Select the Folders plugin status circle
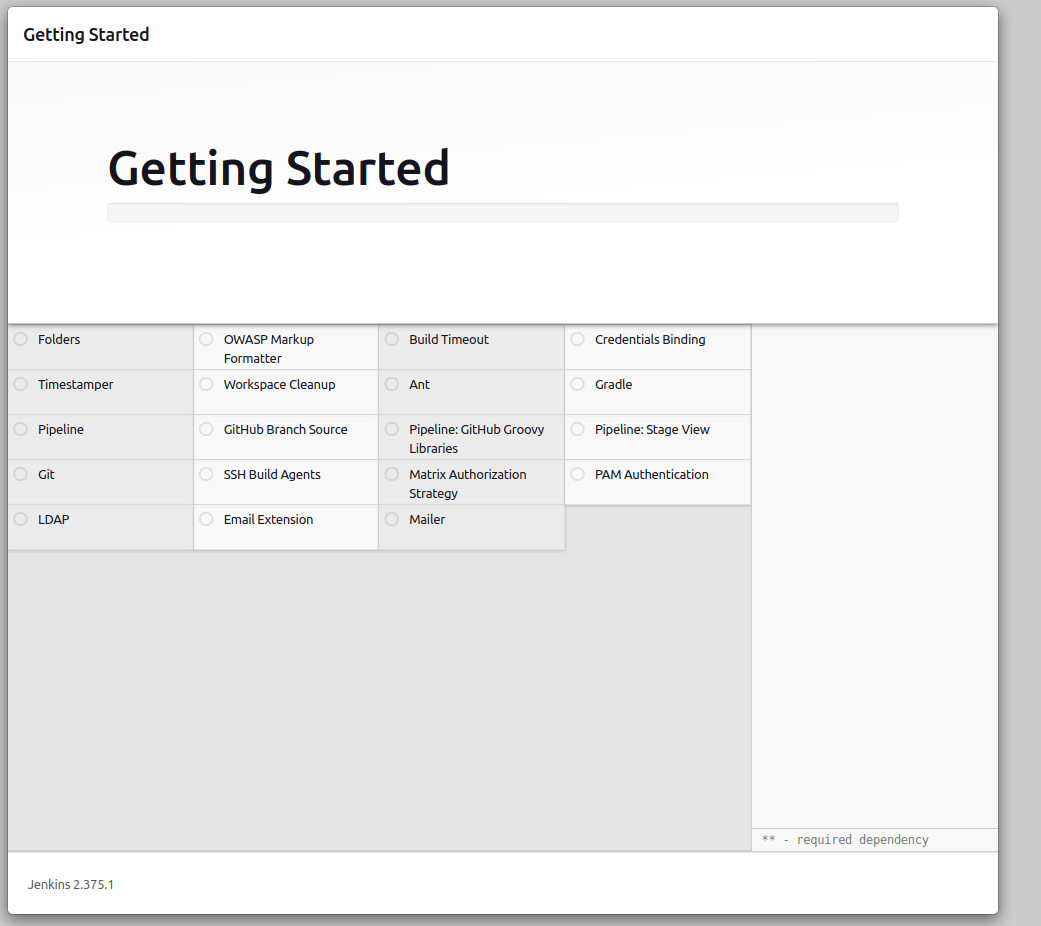This screenshot has width=1041, height=926. coord(21,339)
